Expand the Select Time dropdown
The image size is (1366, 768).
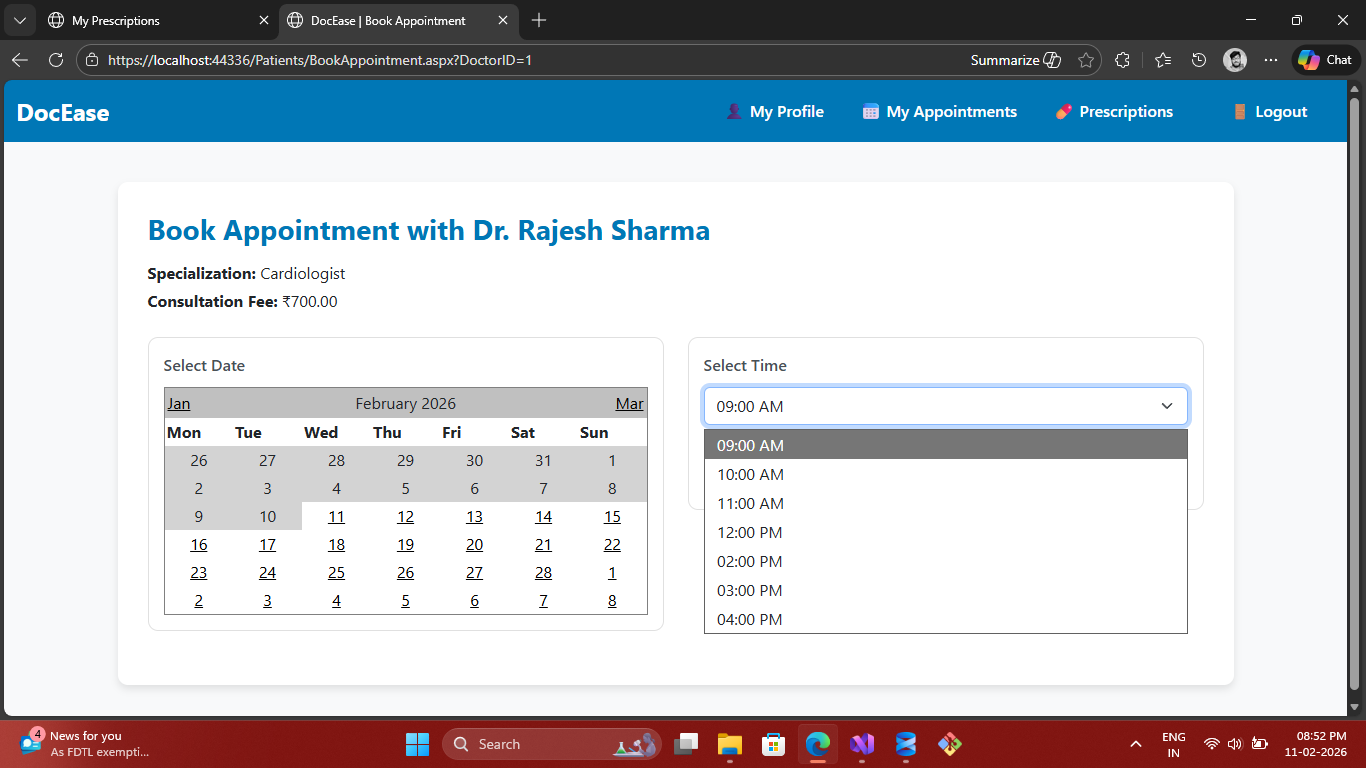945,406
